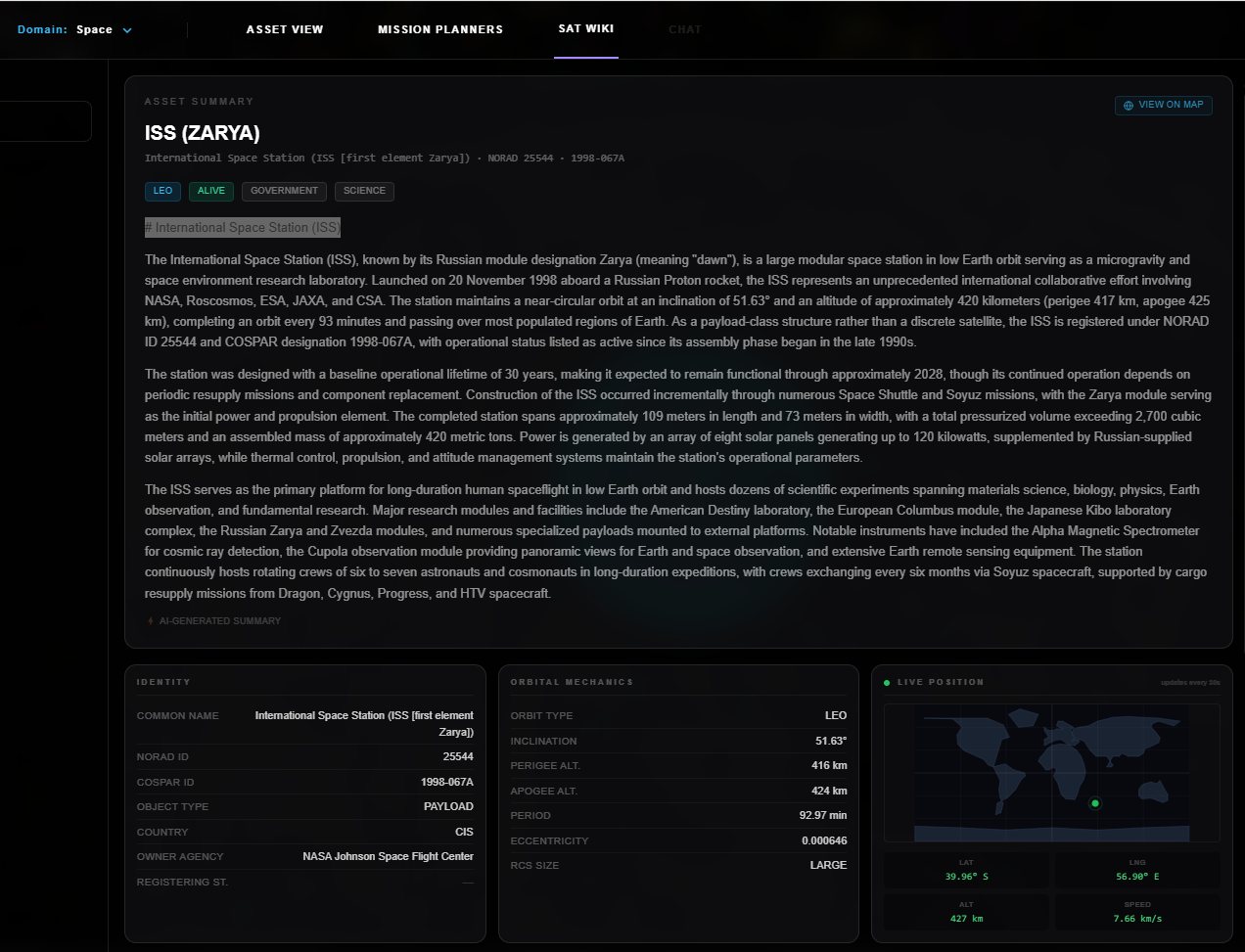Click the ISS (ZARYA) title
The image size is (1245, 952).
(203, 133)
